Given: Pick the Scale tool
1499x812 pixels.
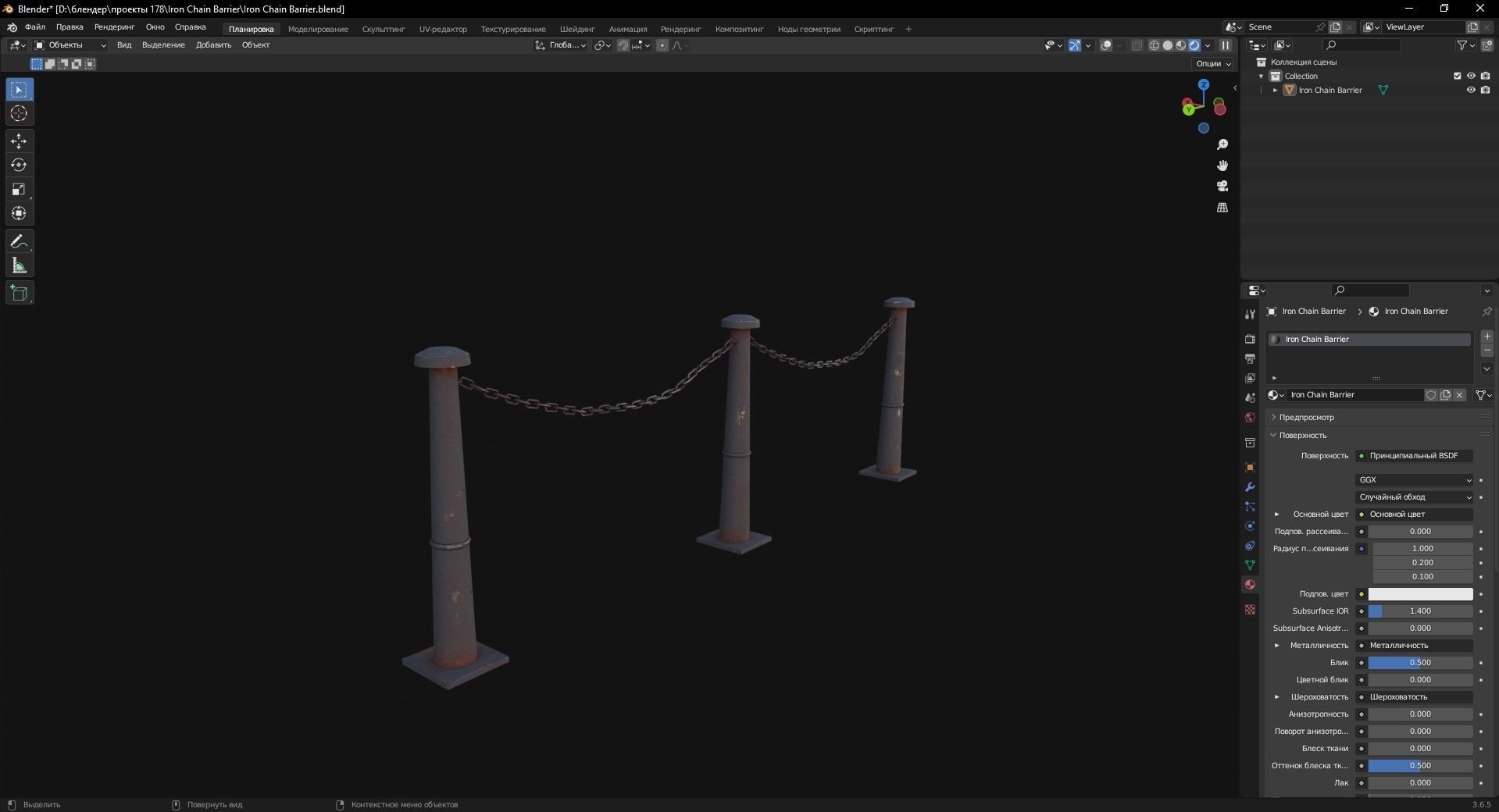Looking at the screenshot, I should [x=20, y=189].
